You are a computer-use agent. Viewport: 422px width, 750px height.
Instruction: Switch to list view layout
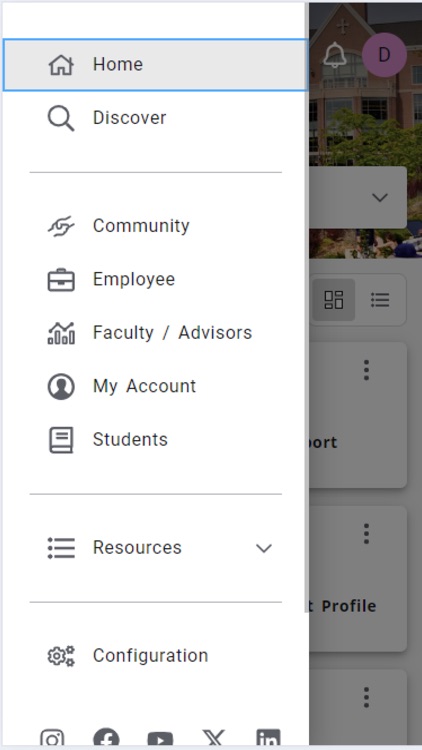[380, 300]
